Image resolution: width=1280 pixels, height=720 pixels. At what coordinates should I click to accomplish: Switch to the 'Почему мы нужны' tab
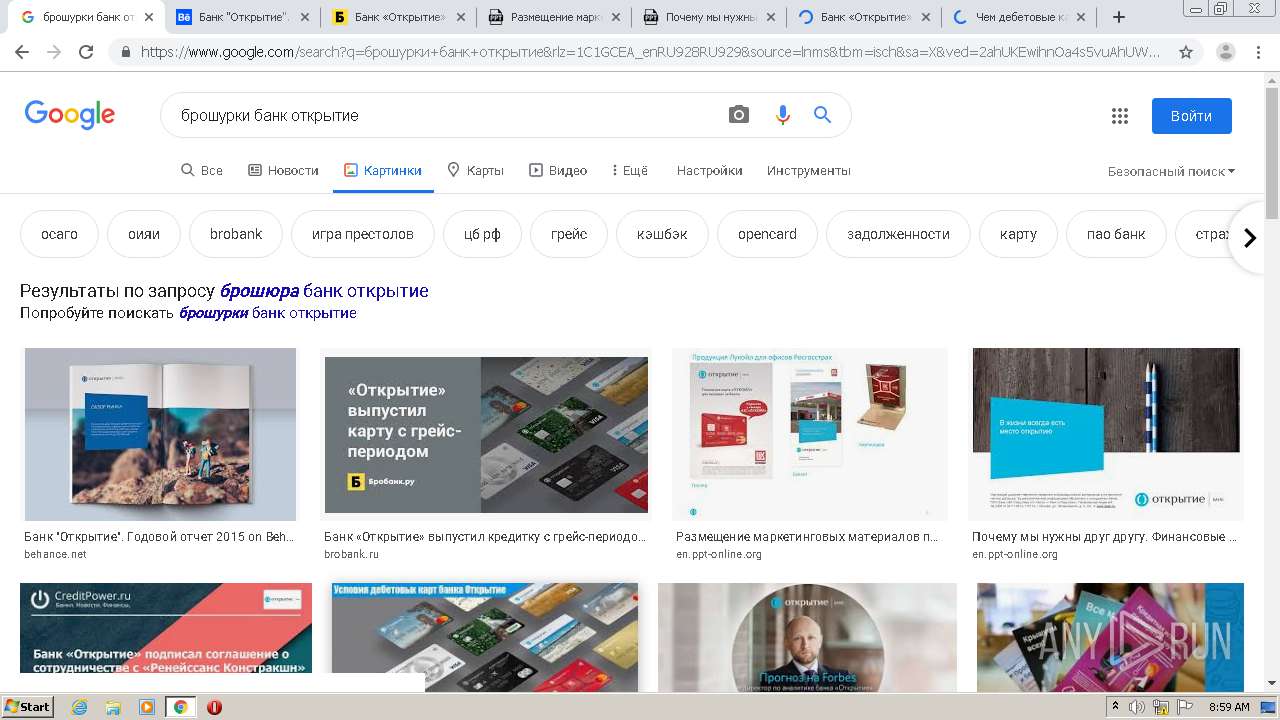click(709, 17)
